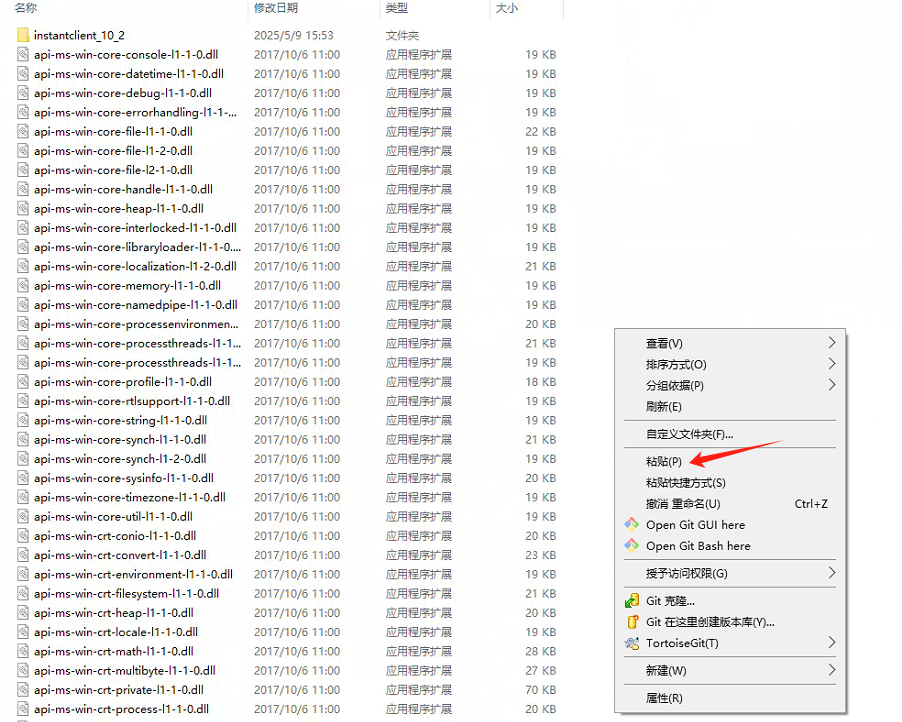Click file icon of api-ms-win-crt-heap-l1-1-0.dll

tap(23, 613)
